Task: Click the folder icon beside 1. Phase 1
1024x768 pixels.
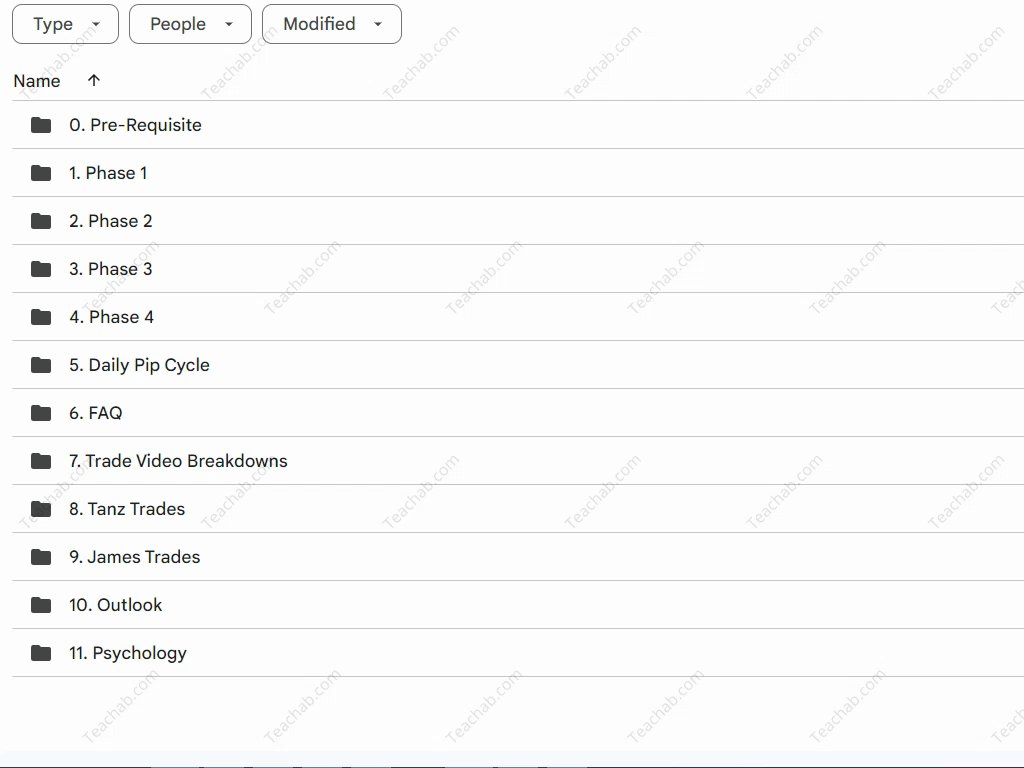Action: click(x=41, y=173)
